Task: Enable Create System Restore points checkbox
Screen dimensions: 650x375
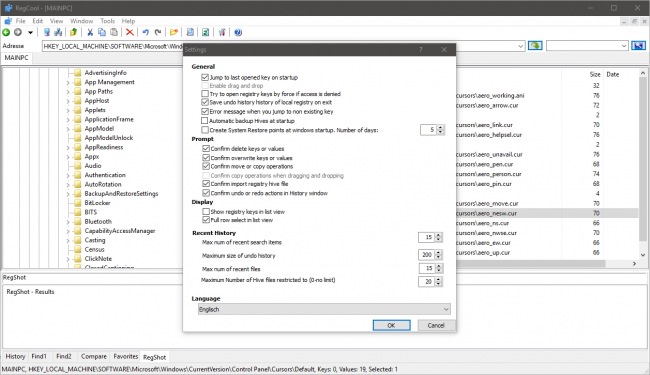Action: 204,130
